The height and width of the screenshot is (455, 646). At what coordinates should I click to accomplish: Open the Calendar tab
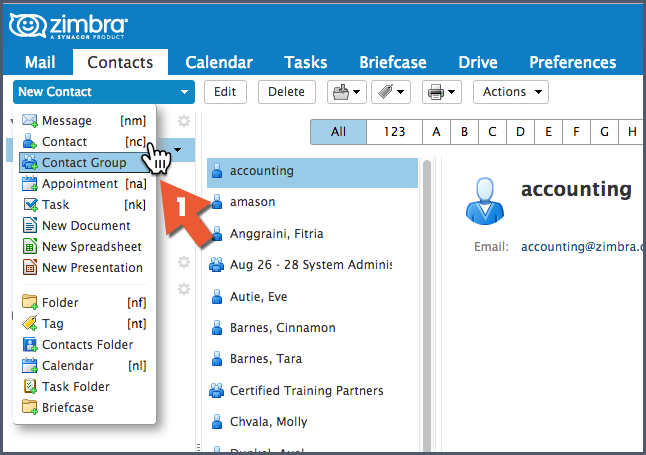click(219, 62)
